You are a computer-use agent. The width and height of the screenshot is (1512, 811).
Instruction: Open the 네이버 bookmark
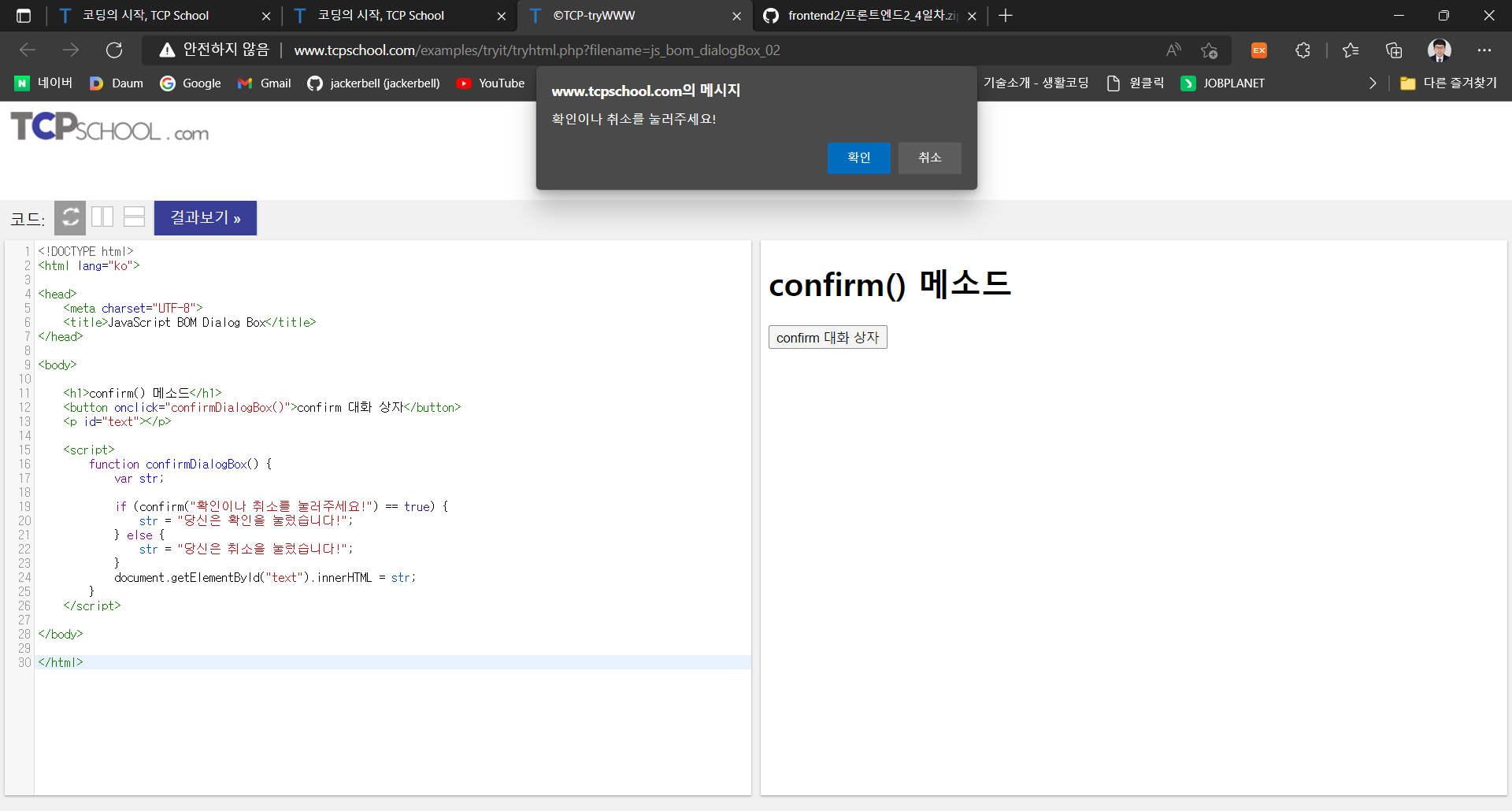click(43, 83)
